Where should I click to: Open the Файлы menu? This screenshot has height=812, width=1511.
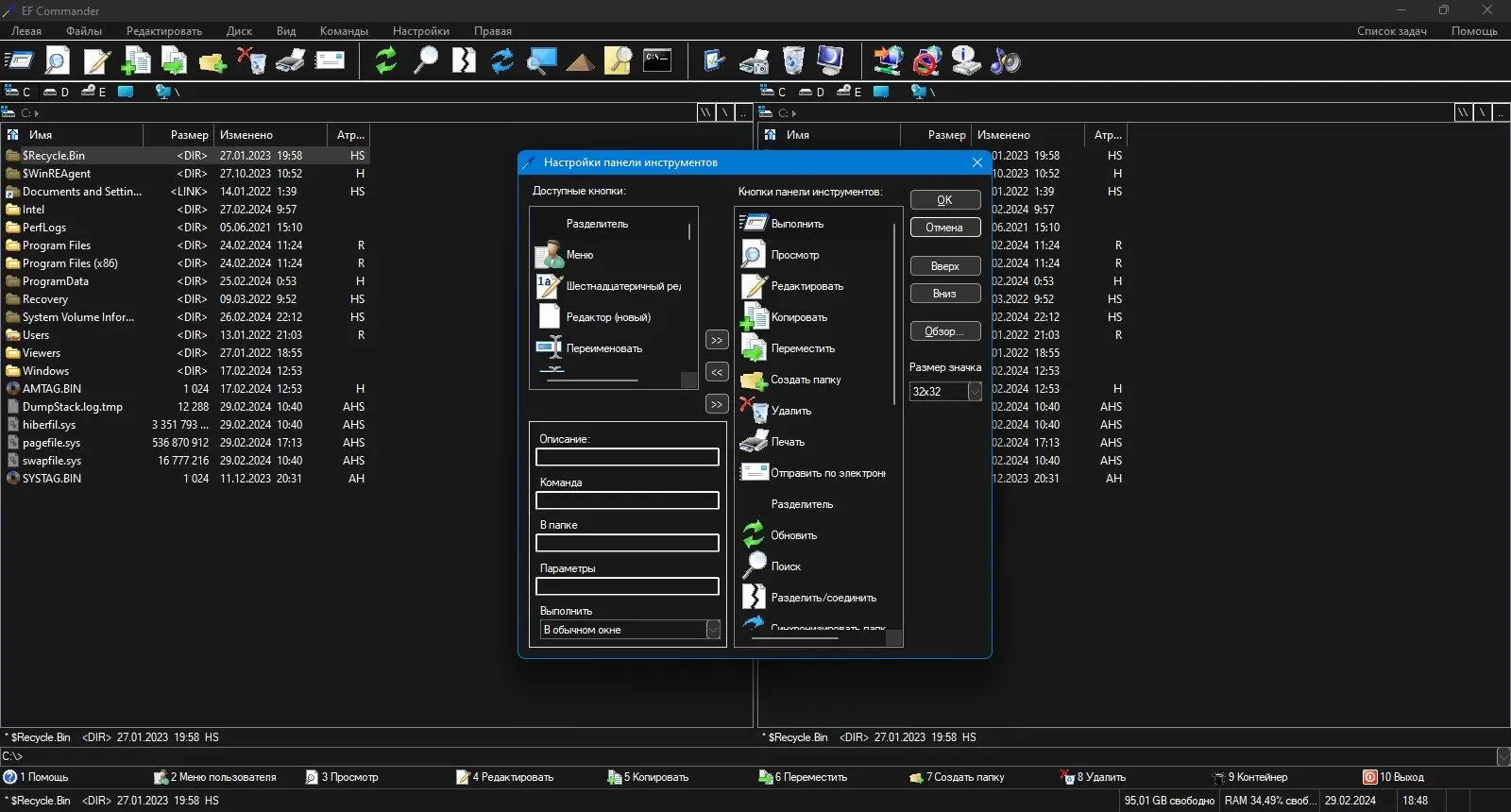tap(84, 30)
